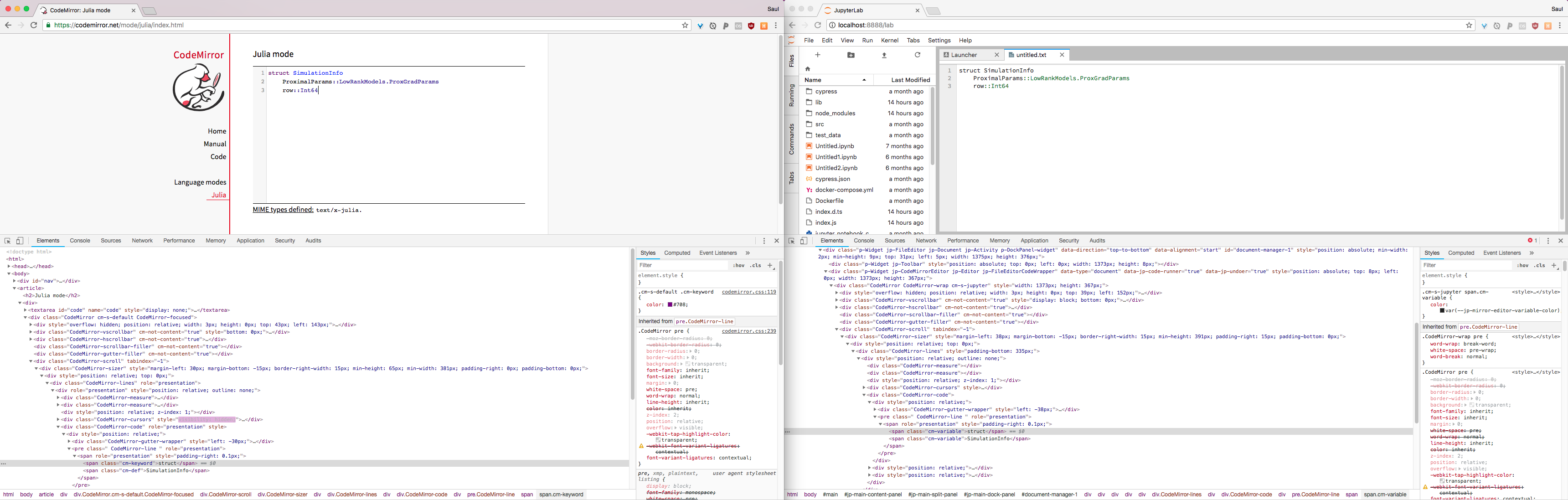Show more style tabs chevron in JupyterLab DevTools
This screenshot has height=500, width=1568.
[1532, 253]
